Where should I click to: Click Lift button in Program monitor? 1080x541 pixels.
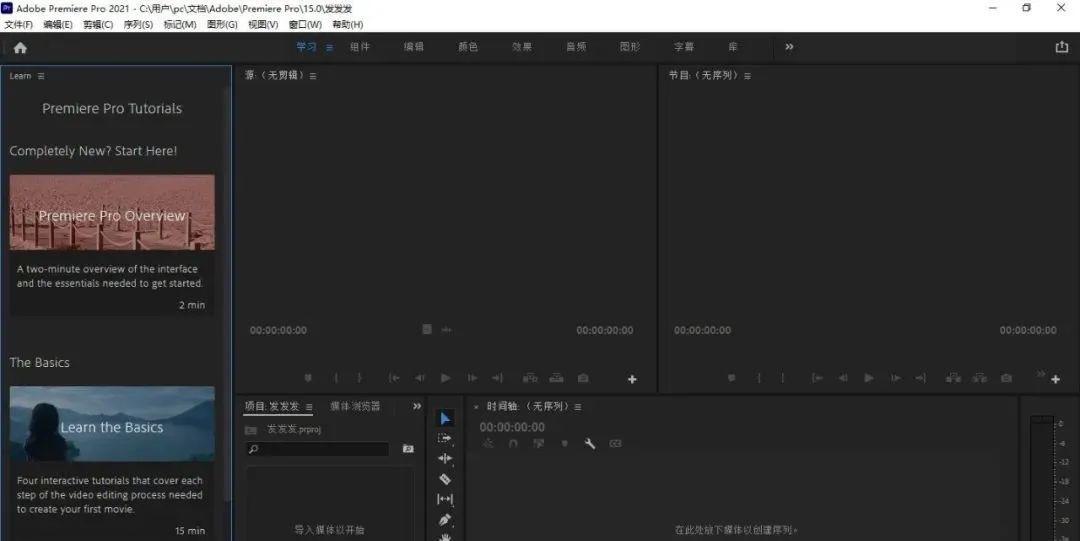(953, 378)
